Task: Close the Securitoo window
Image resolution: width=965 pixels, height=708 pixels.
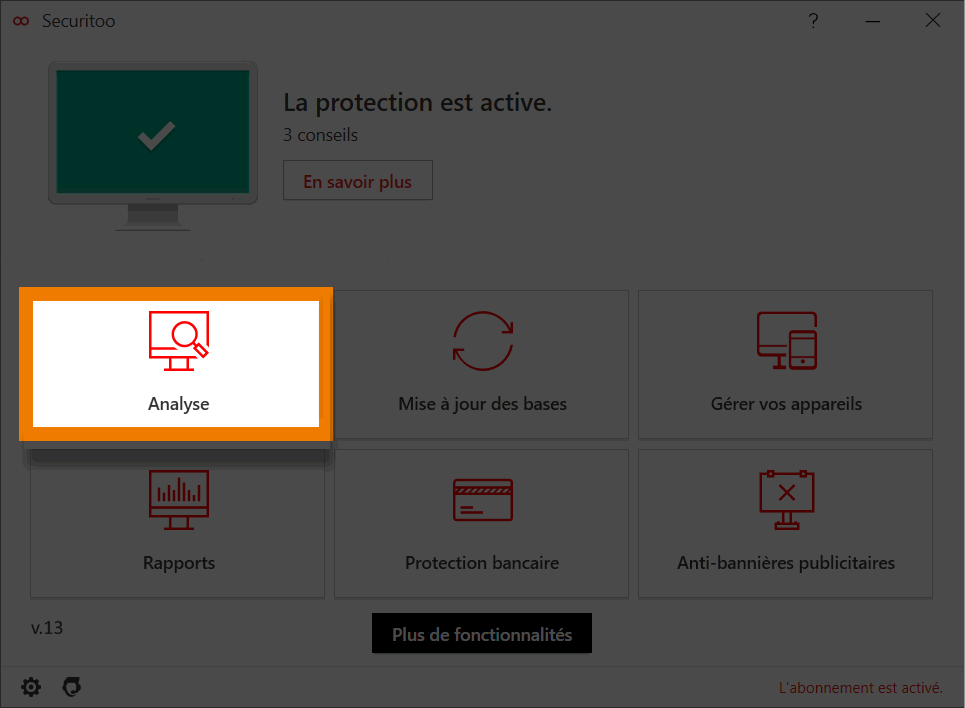Action: click(x=932, y=21)
